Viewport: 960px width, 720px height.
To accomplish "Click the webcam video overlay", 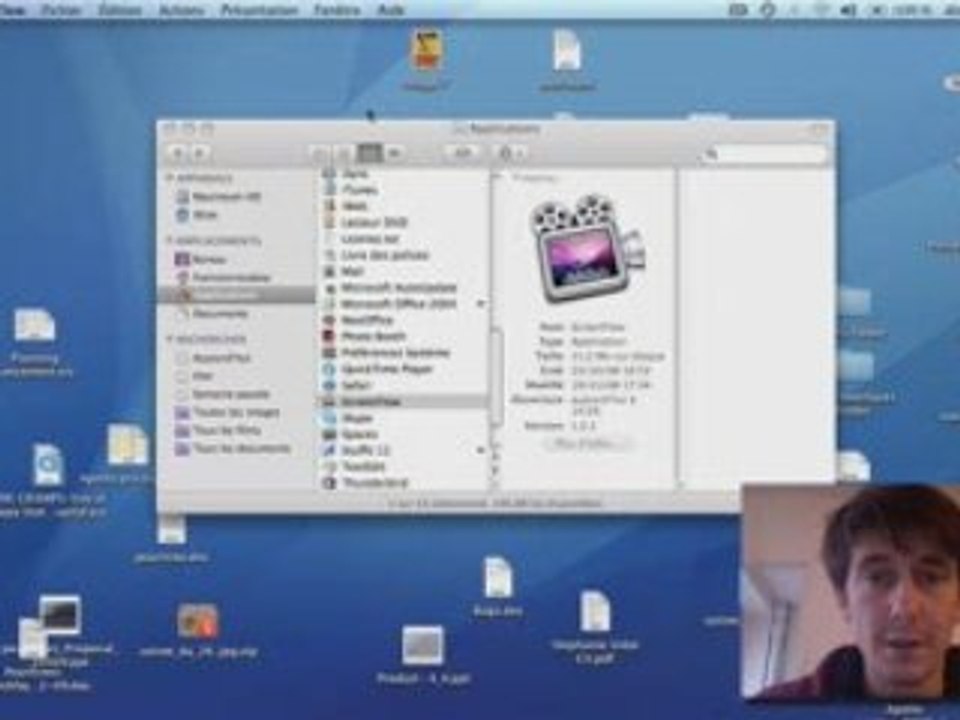I will (x=850, y=591).
